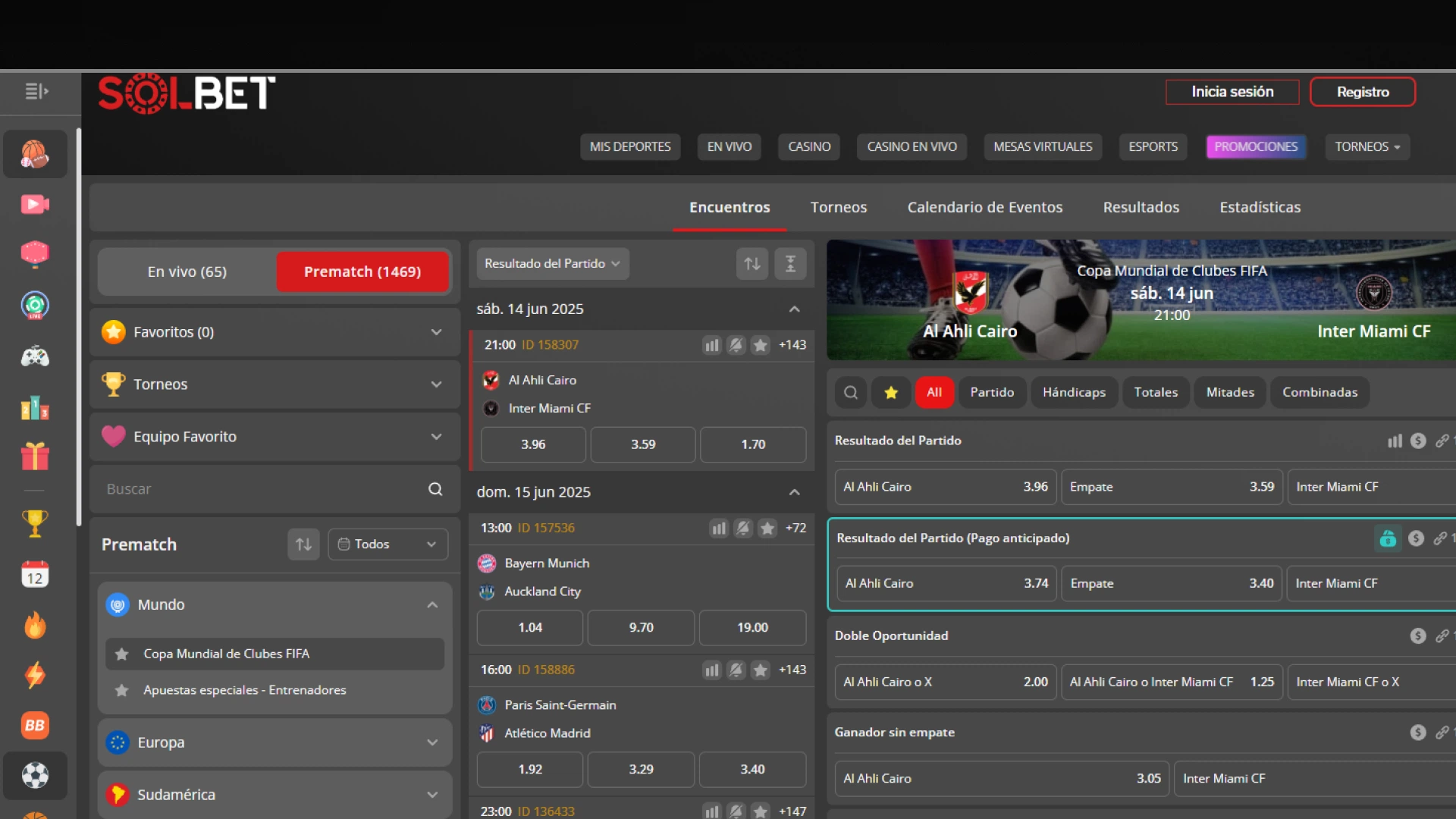Viewport: 1456px width, 819px height.
Task: Star the Paris Saint-Germain vs Atlético Madrid match
Action: (x=761, y=670)
